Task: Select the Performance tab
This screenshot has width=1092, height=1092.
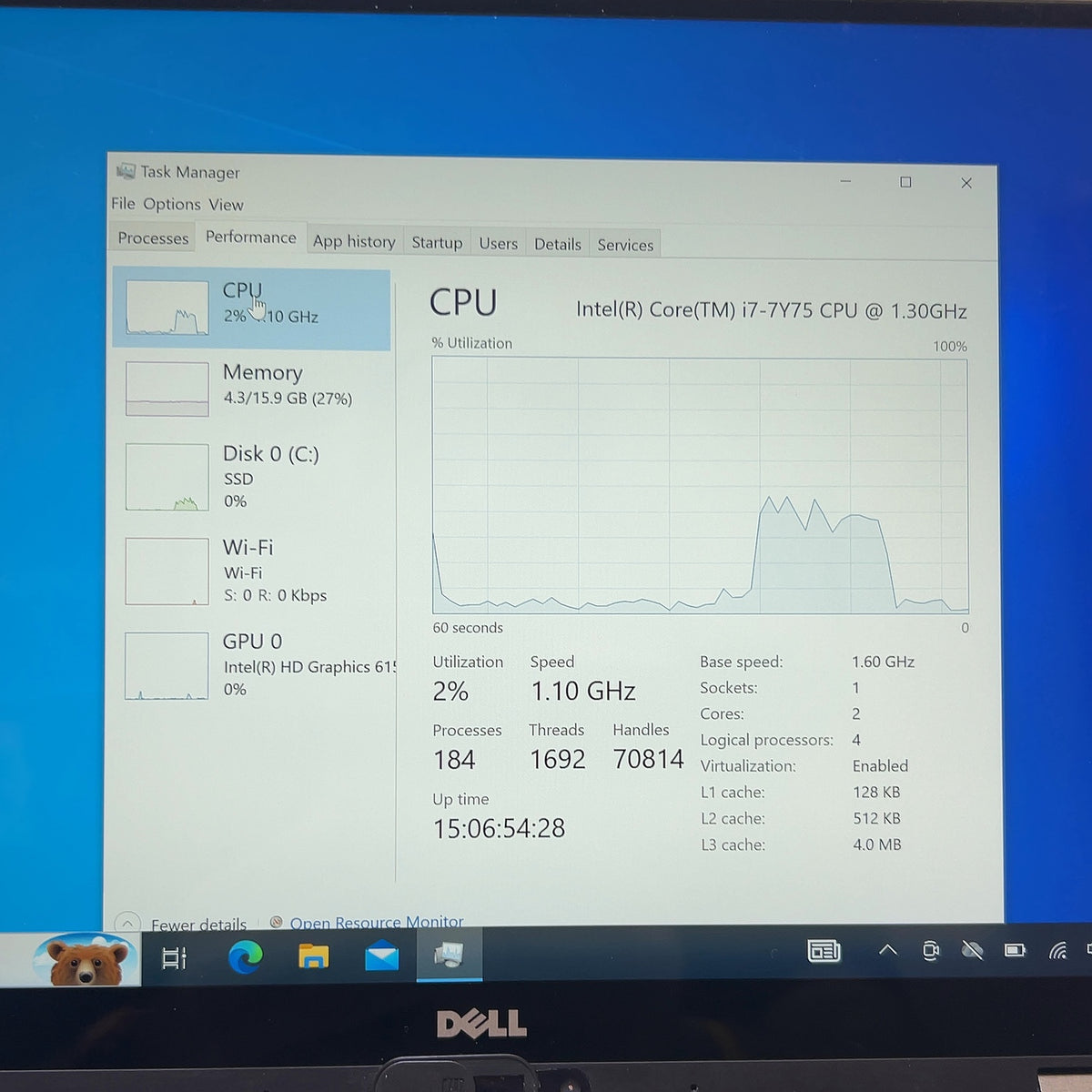Action: tap(251, 238)
